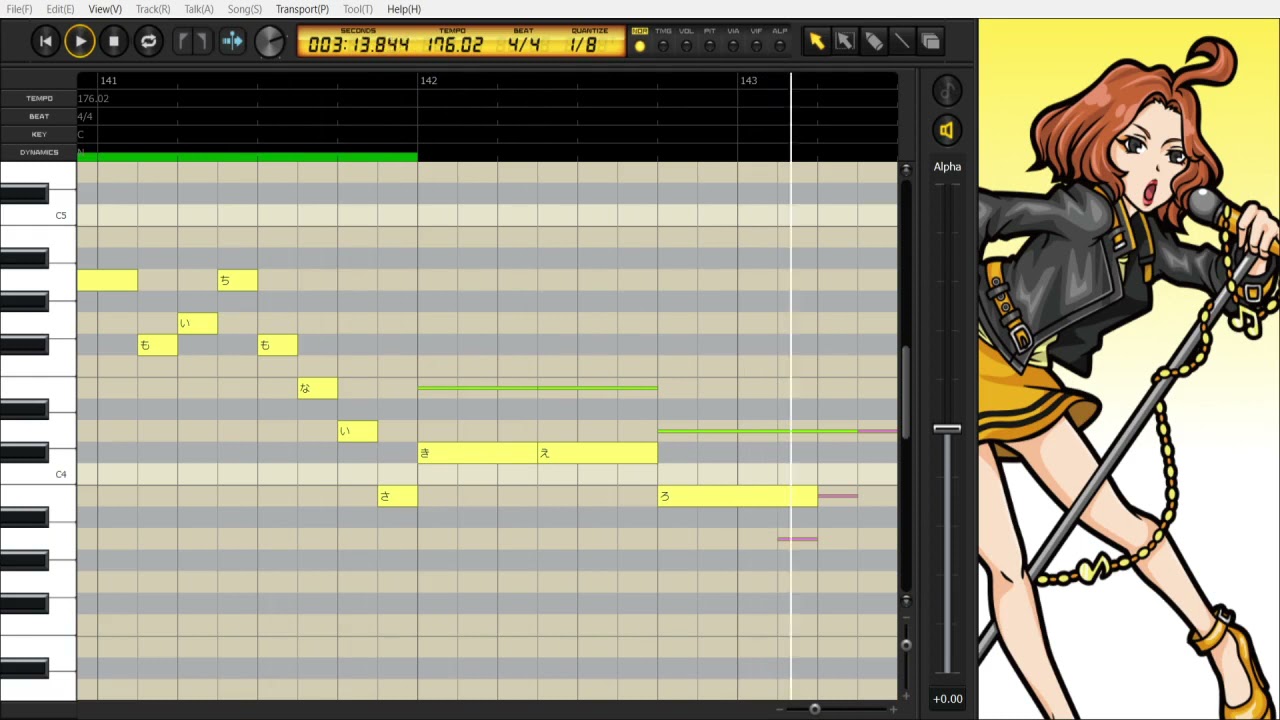Screen dimensions: 1280x720
Task: Start playback with the Play button
Action: 80,41
